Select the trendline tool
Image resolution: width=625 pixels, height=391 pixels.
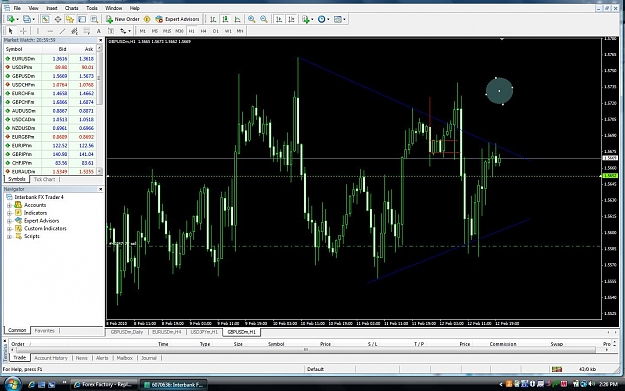click(x=62, y=31)
